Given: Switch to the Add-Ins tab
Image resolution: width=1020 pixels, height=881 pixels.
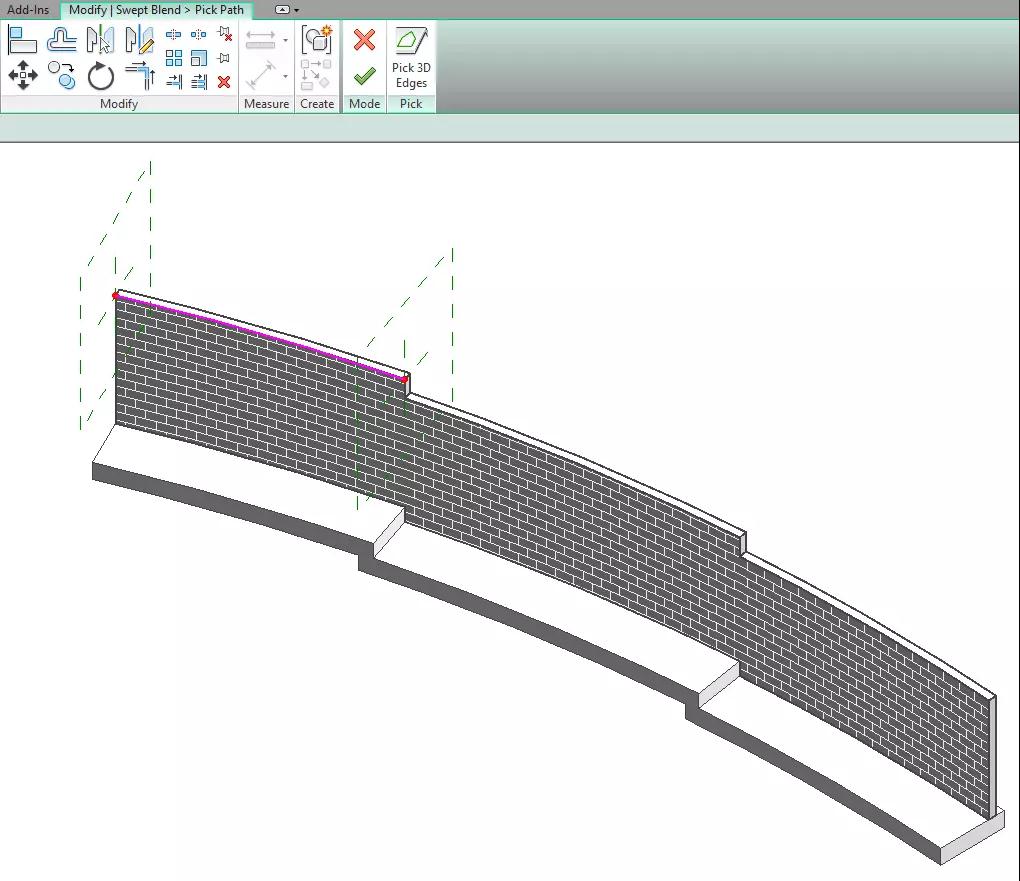Looking at the screenshot, I should click(28, 10).
